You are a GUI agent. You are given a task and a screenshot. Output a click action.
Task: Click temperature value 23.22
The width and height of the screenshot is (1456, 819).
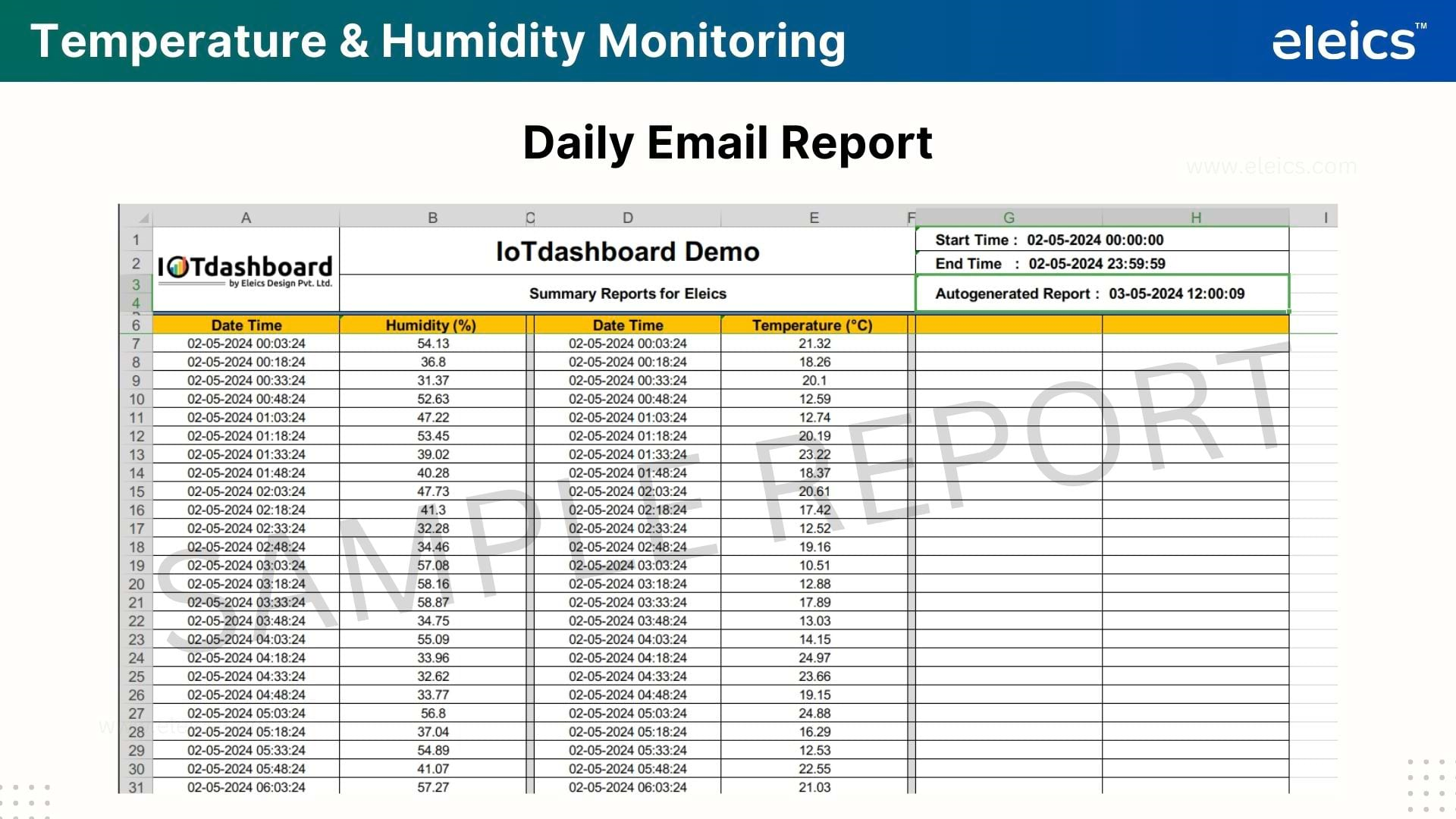814,454
